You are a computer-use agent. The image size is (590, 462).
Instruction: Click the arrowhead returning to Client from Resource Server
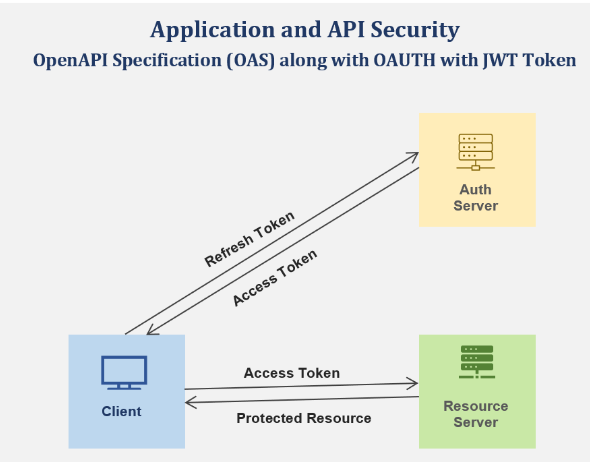click(191, 403)
